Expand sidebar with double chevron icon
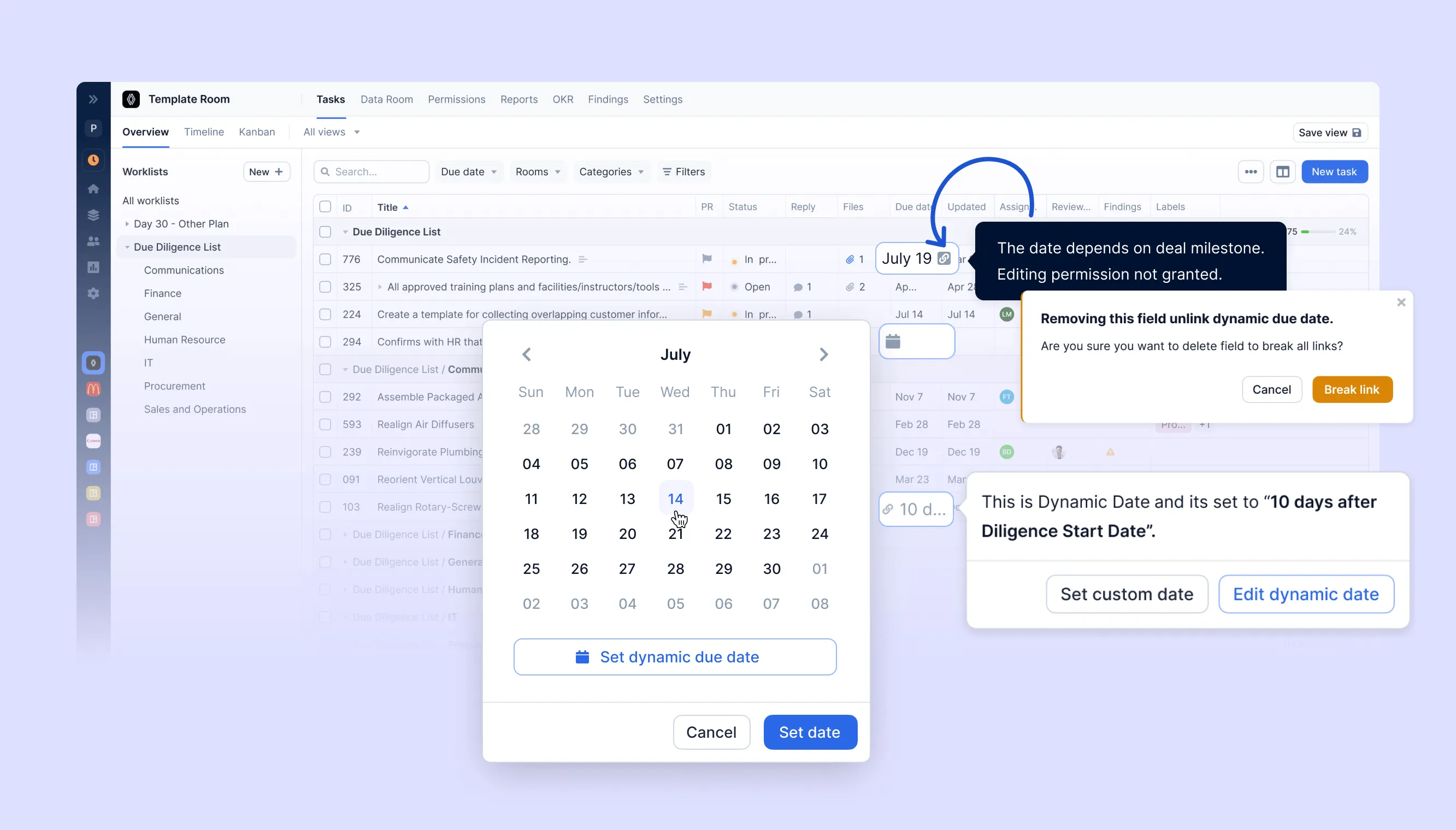Image resolution: width=1456 pixels, height=830 pixels. click(93, 99)
